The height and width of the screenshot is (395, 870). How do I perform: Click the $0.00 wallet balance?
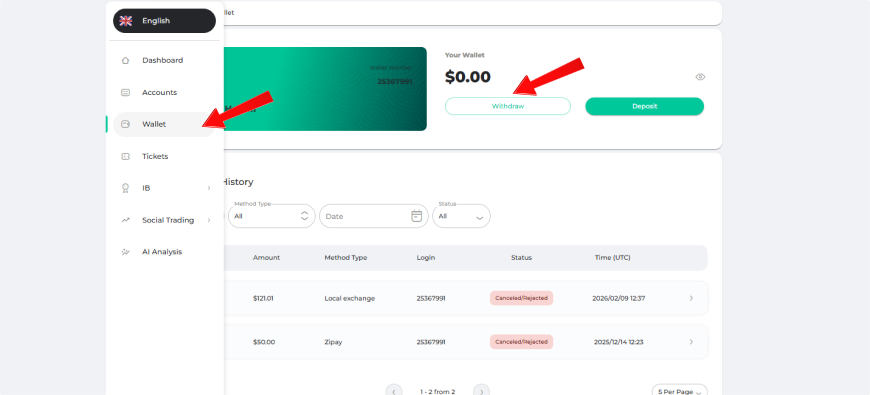[x=468, y=77]
